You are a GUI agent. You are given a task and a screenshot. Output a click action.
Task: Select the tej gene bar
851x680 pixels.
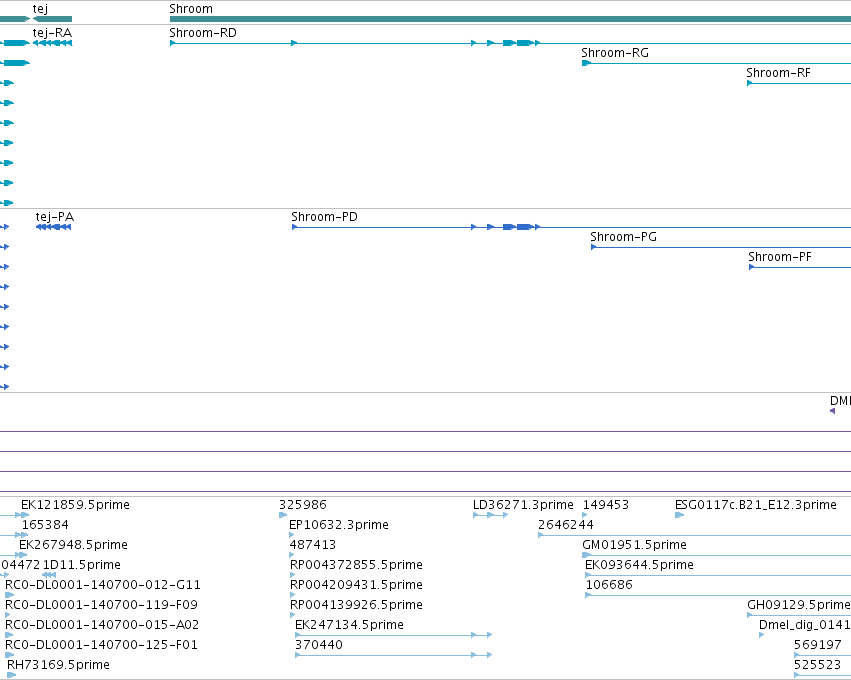pyautogui.click(x=52, y=19)
